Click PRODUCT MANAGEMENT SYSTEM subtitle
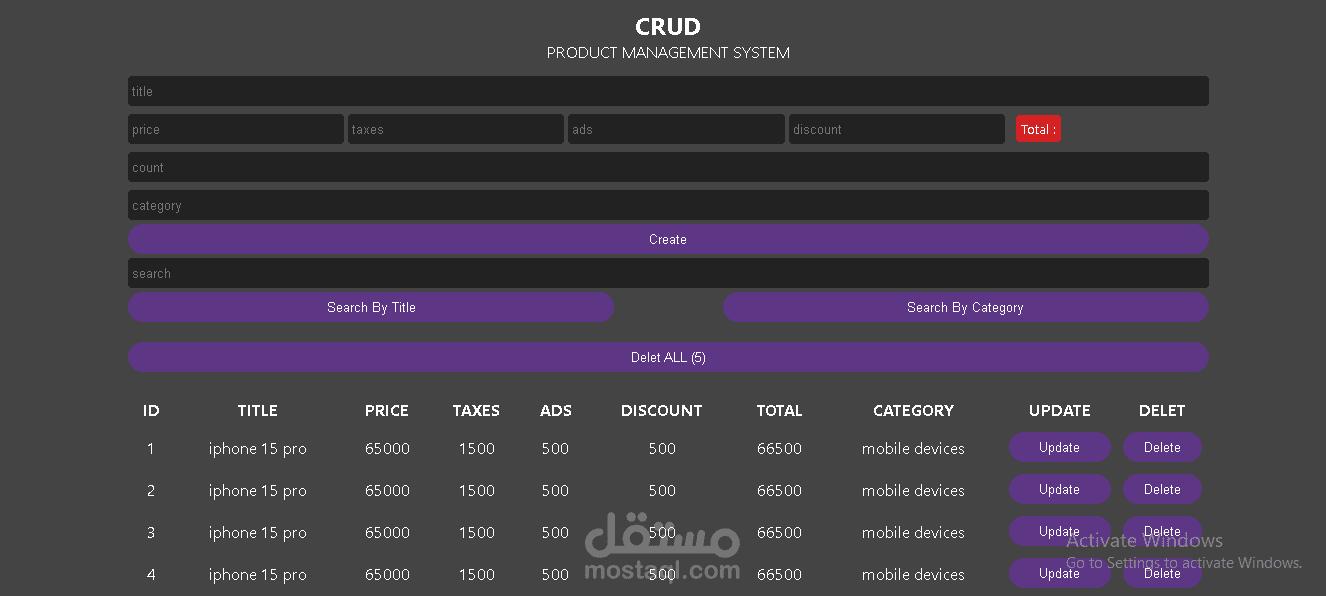 click(x=668, y=53)
